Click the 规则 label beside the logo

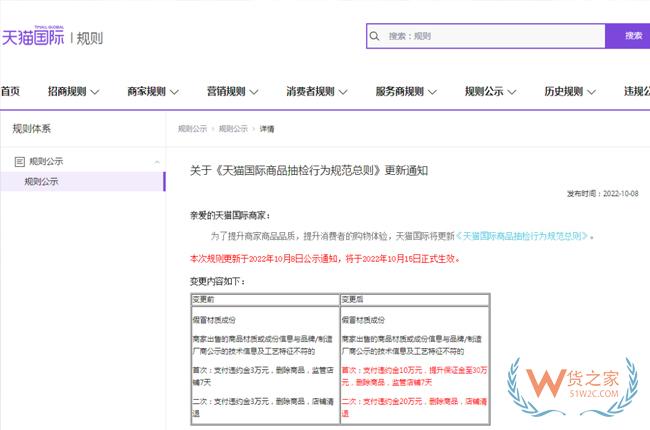coord(90,39)
